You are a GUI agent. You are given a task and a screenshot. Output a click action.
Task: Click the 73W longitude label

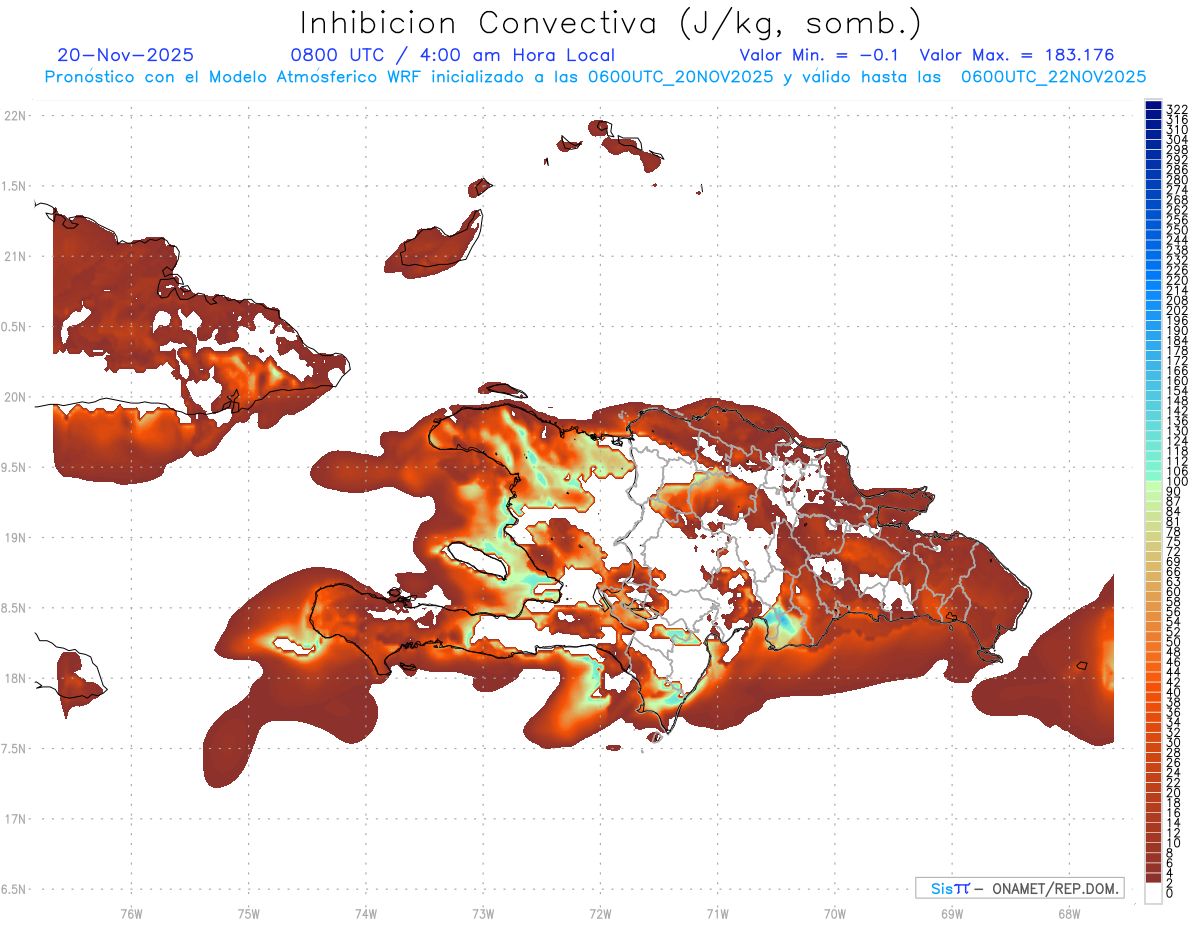pyautogui.click(x=483, y=913)
